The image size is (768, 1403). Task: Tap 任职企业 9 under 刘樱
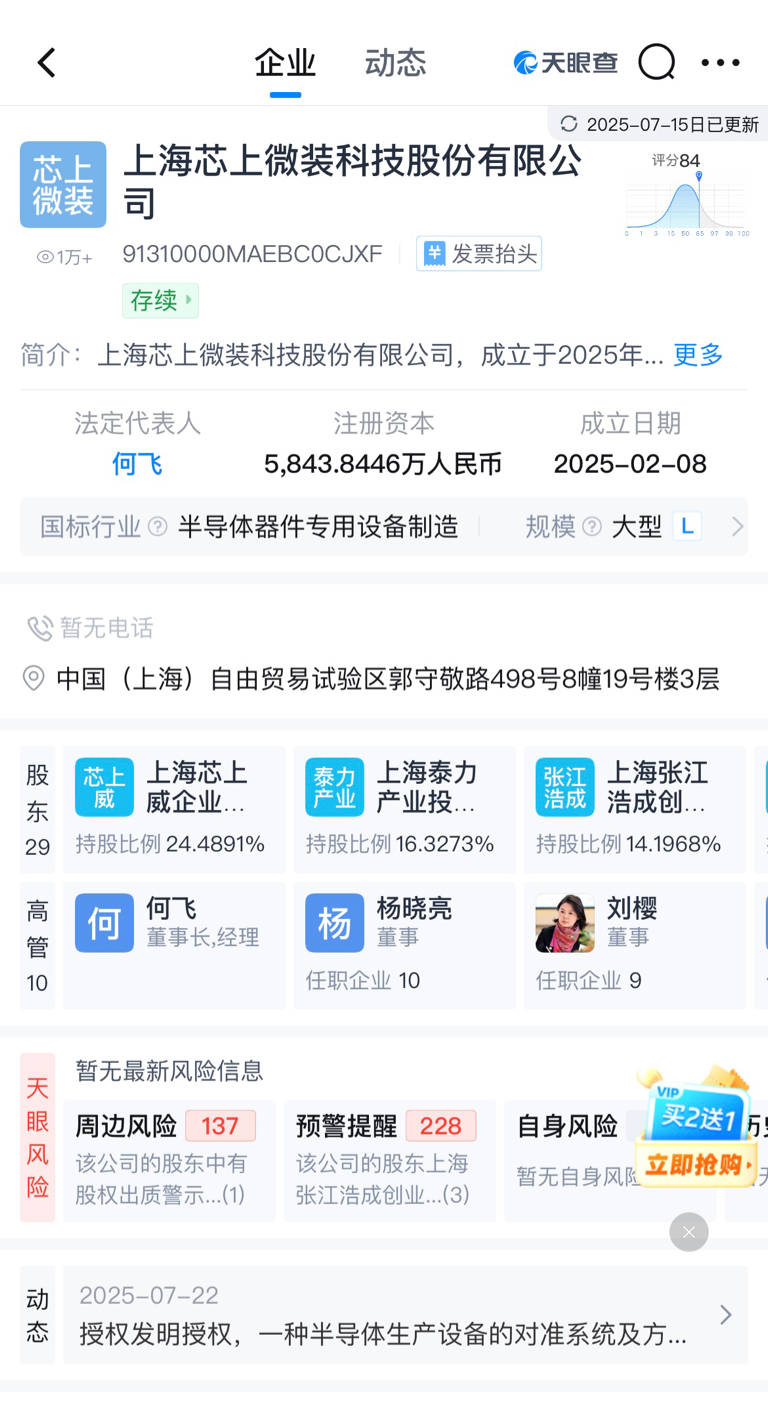click(589, 981)
